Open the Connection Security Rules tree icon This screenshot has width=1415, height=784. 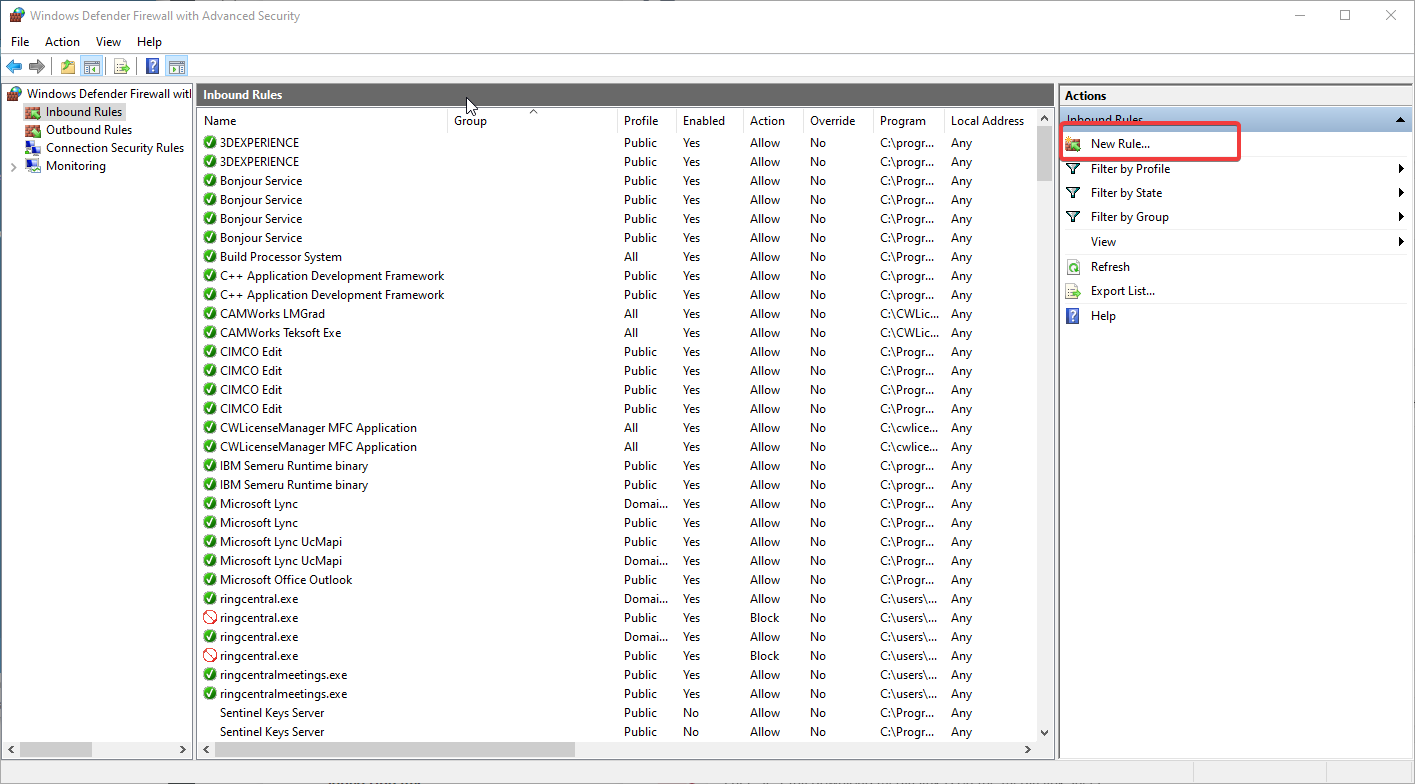[x=34, y=148]
